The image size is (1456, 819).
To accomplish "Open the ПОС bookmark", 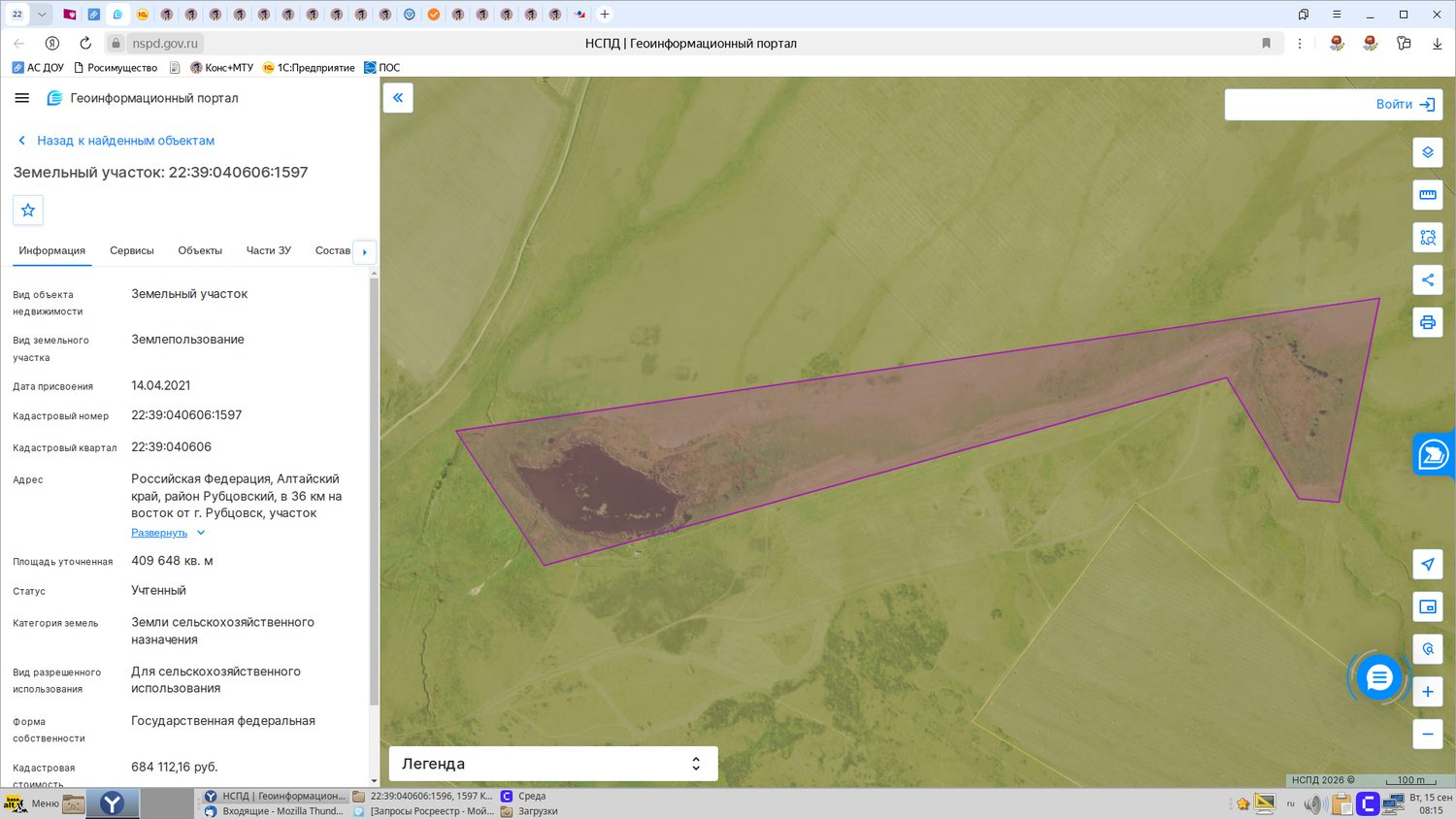I will [x=382, y=68].
